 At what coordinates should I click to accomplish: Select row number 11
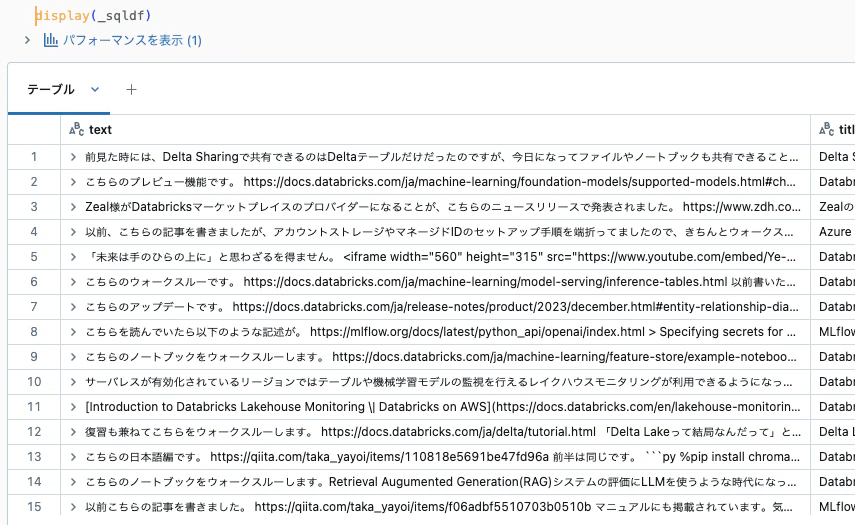pyautogui.click(x=34, y=407)
